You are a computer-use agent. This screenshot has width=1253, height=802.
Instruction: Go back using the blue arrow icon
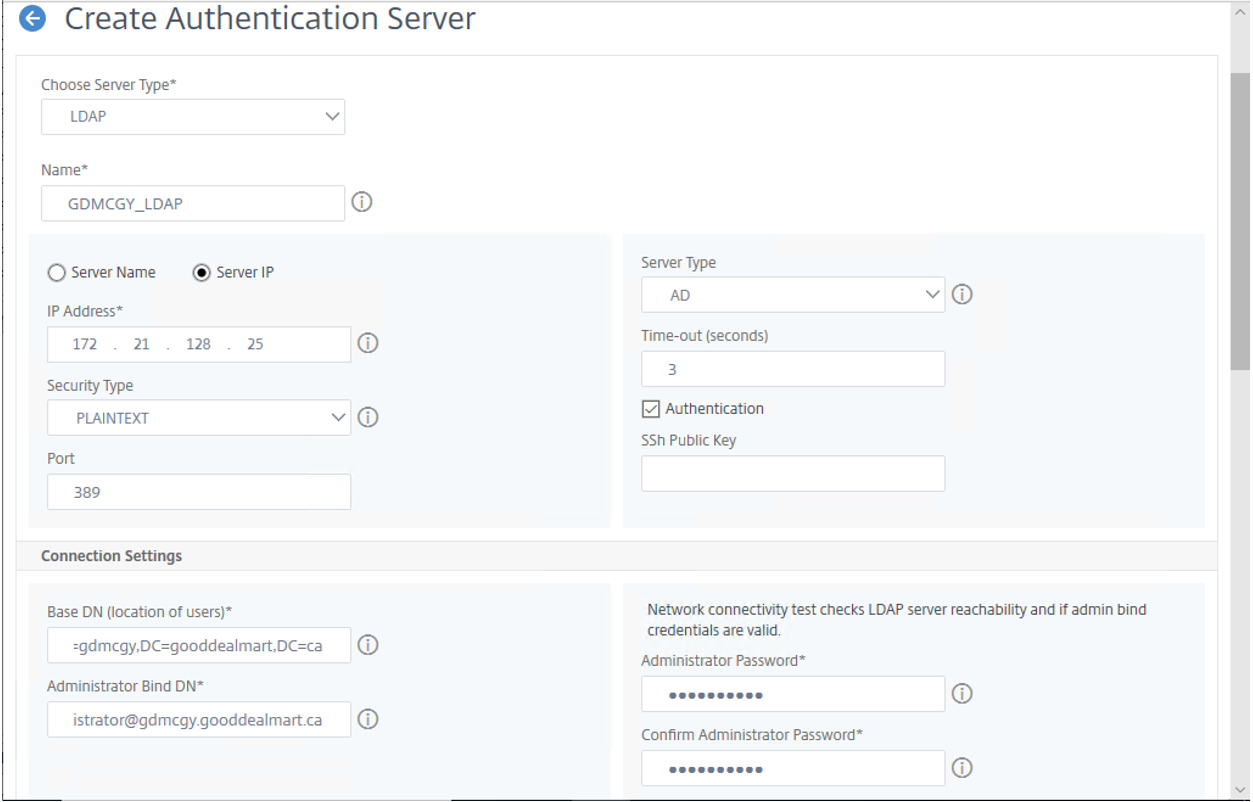pos(32,18)
